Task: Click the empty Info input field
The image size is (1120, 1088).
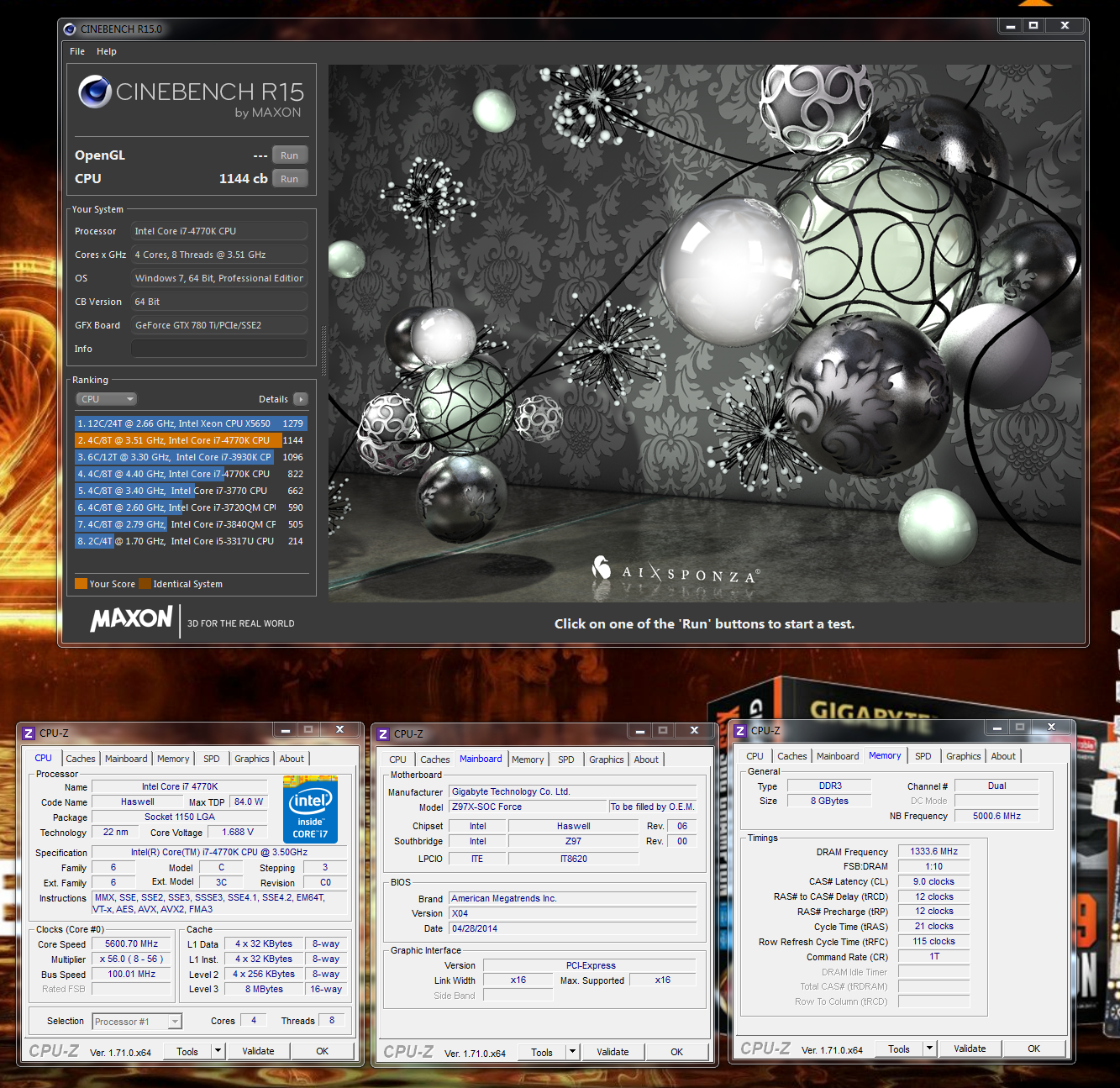Action: click(218, 349)
